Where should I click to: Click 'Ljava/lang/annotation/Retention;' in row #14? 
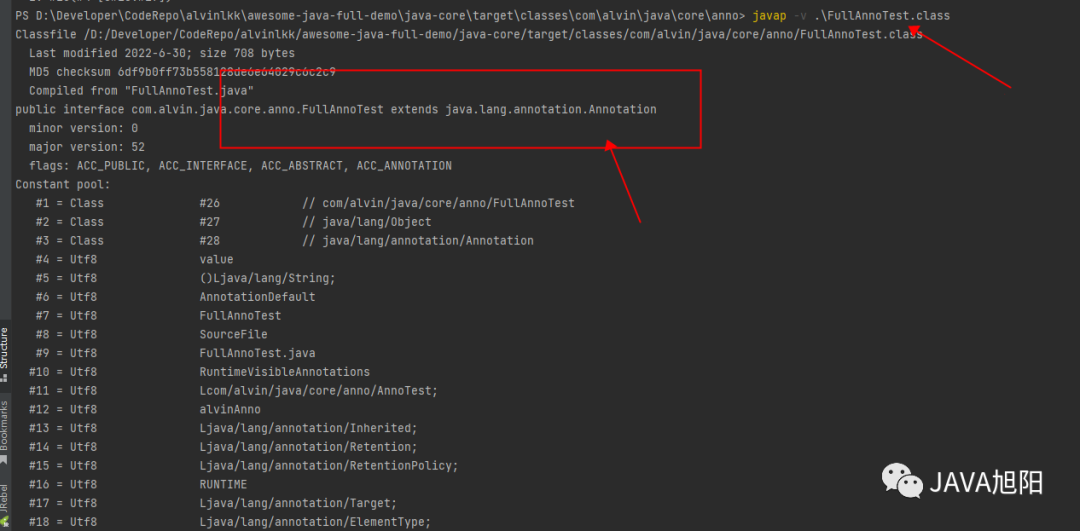click(x=309, y=447)
